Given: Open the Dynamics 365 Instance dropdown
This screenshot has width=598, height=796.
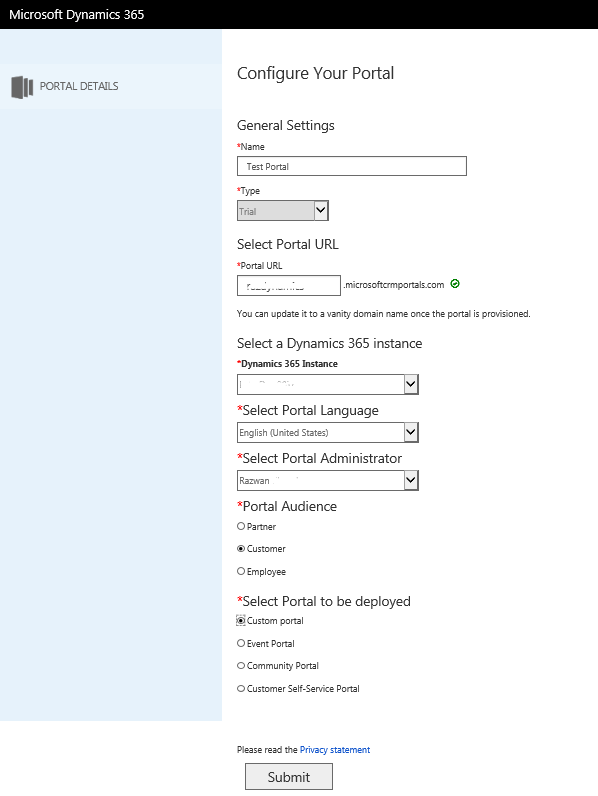Looking at the screenshot, I should coord(327,384).
